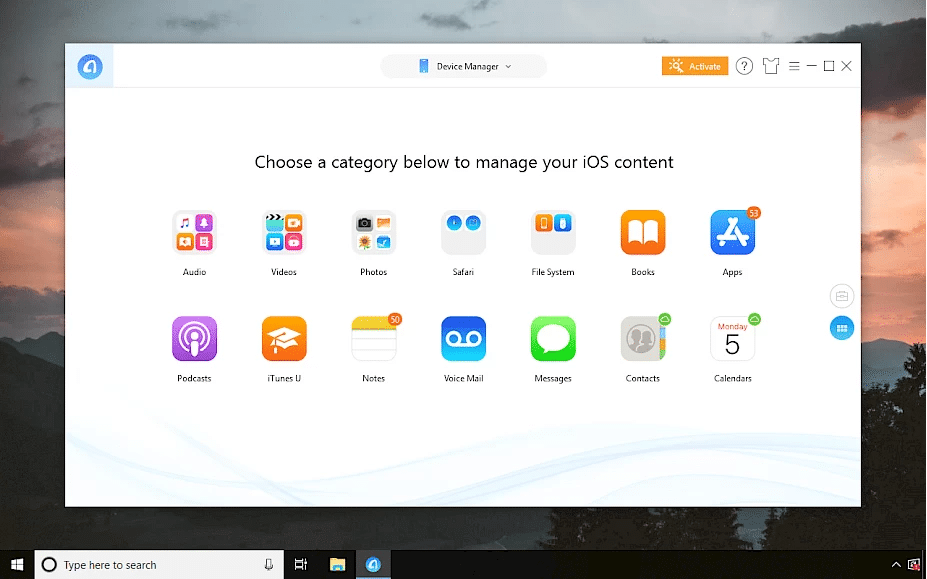The width and height of the screenshot is (927, 579).
Task: Browse the File System category
Action: pyautogui.click(x=553, y=233)
